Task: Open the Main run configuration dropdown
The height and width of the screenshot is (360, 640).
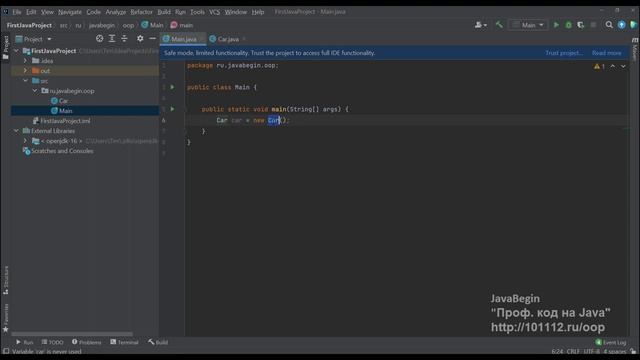Action: [x=528, y=25]
